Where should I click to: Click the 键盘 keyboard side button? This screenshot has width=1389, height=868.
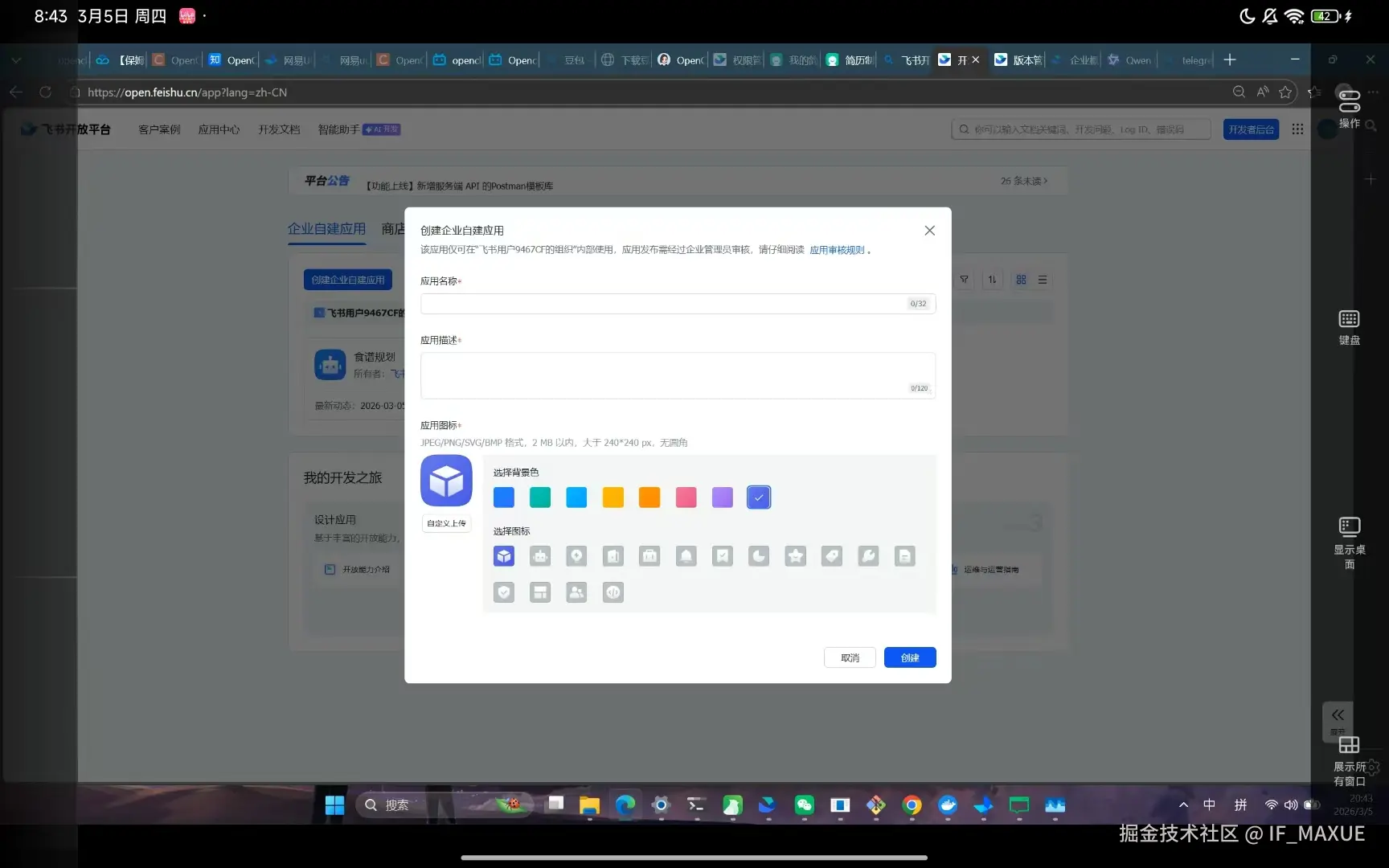(1349, 327)
